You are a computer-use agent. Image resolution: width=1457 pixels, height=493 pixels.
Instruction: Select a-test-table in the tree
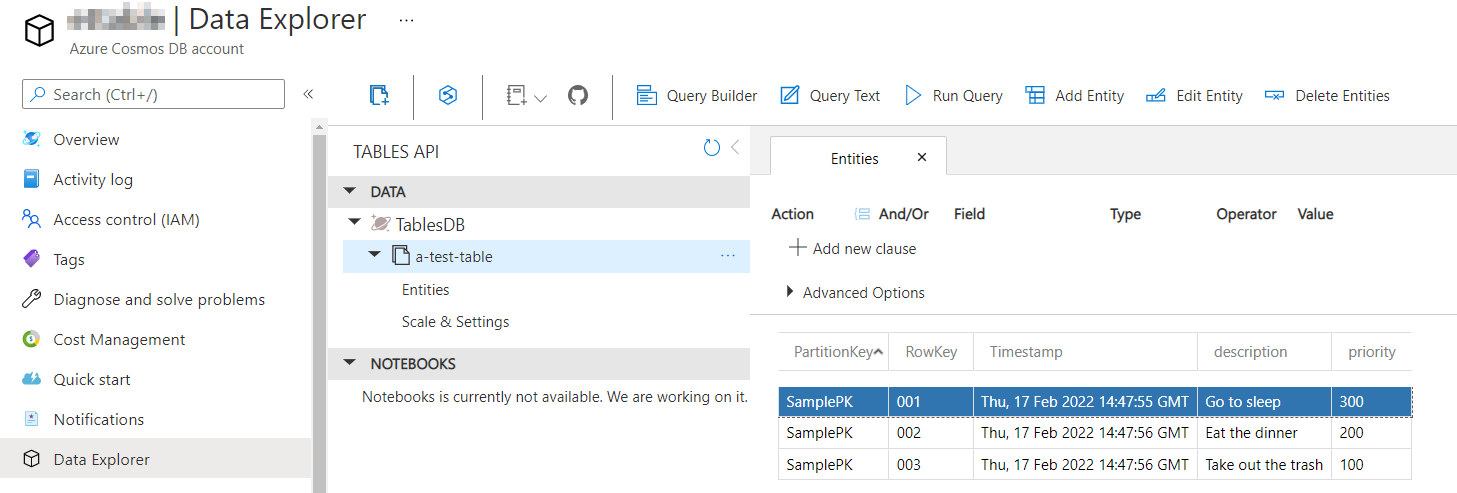[x=454, y=256]
